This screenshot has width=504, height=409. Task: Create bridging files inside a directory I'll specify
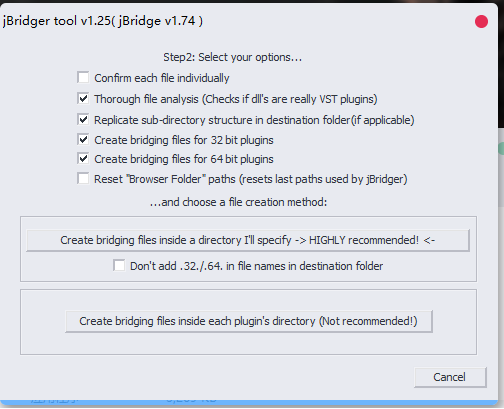[248, 240]
